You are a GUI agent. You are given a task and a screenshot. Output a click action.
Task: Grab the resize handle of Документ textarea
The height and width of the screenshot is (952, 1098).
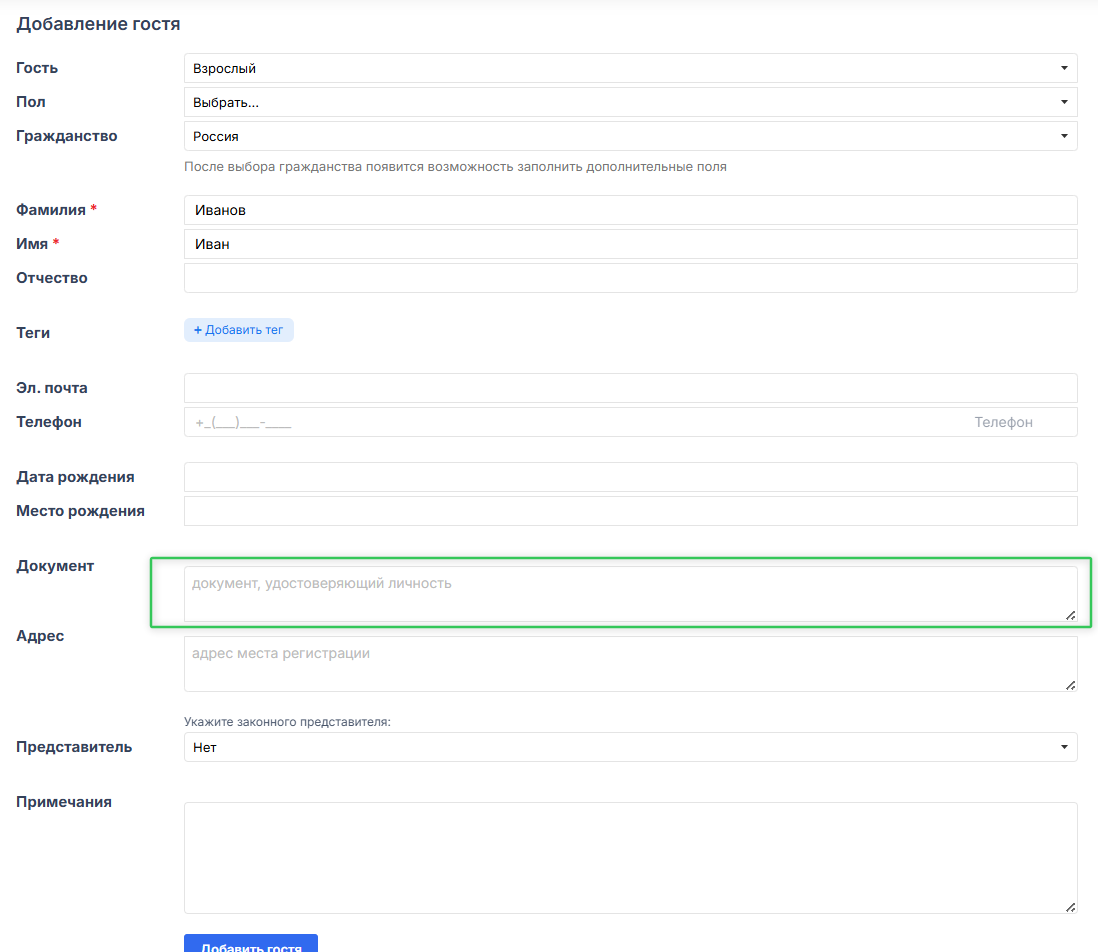[1070, 615]
